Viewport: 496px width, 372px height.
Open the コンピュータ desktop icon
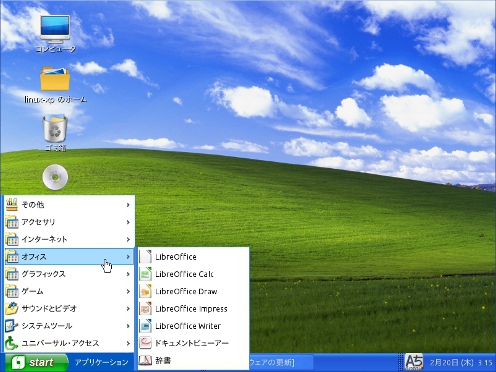click(x=55, y=29)
